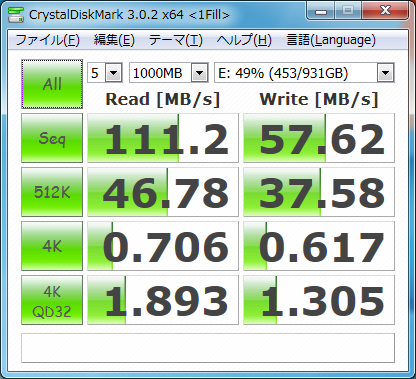This screenshot has height=379, width=416.
Task: Run all benchmarks with the All button
Action: coord(52,84)
